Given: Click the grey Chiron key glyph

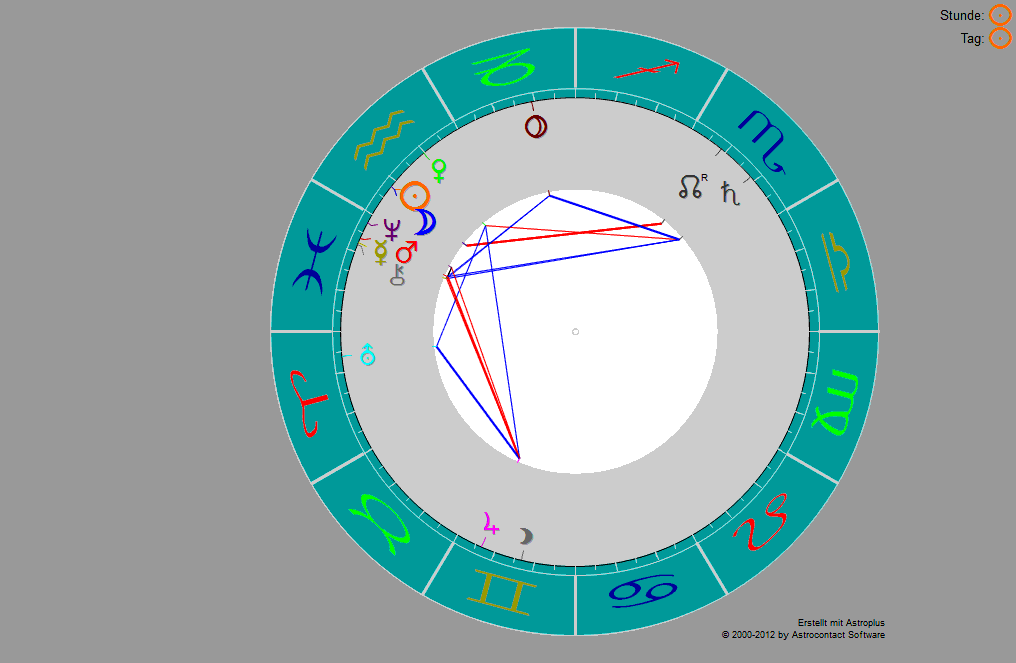Looking at the screenshot, I should point(398,275).
